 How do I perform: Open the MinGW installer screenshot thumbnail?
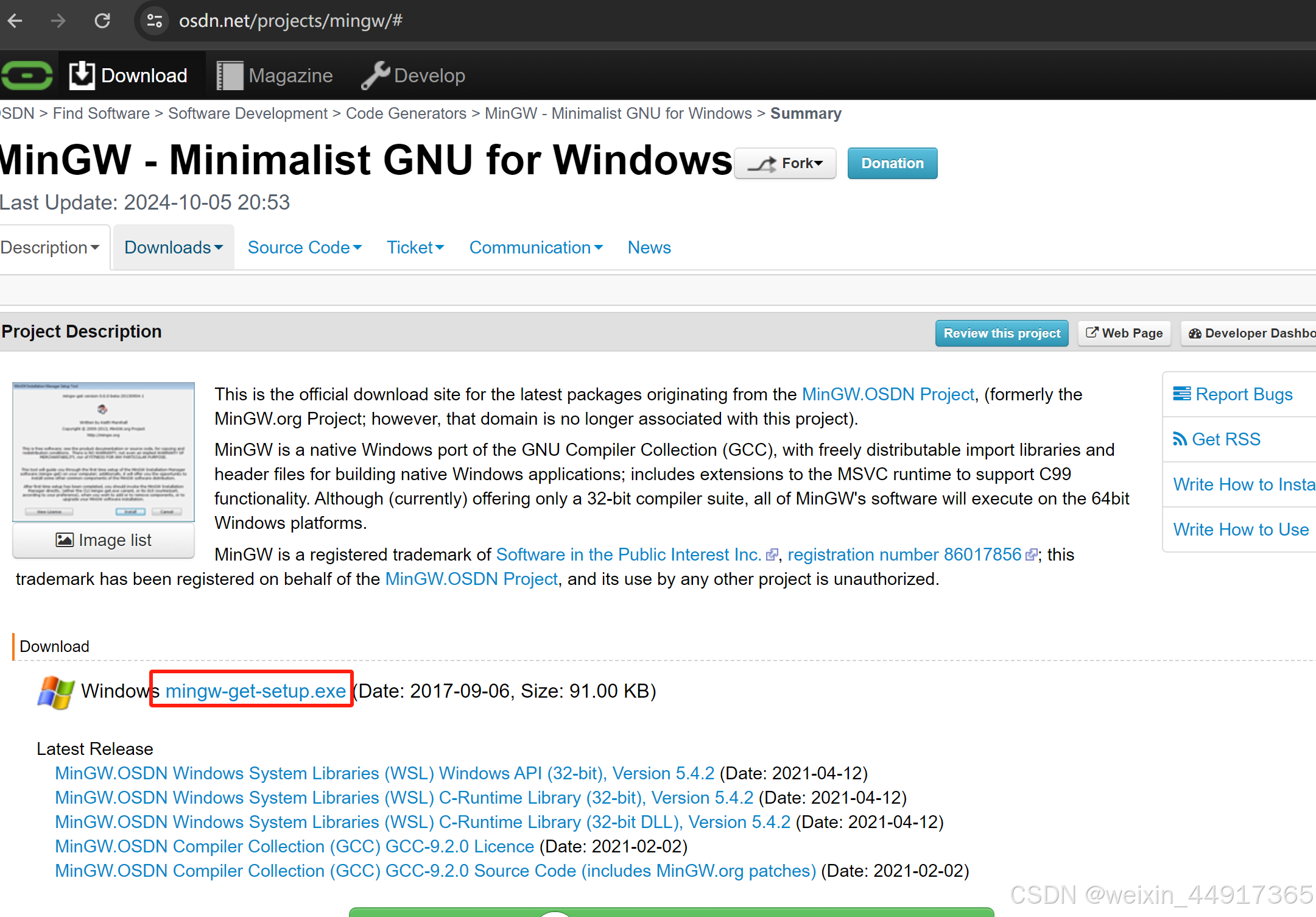tap(104, 451)
